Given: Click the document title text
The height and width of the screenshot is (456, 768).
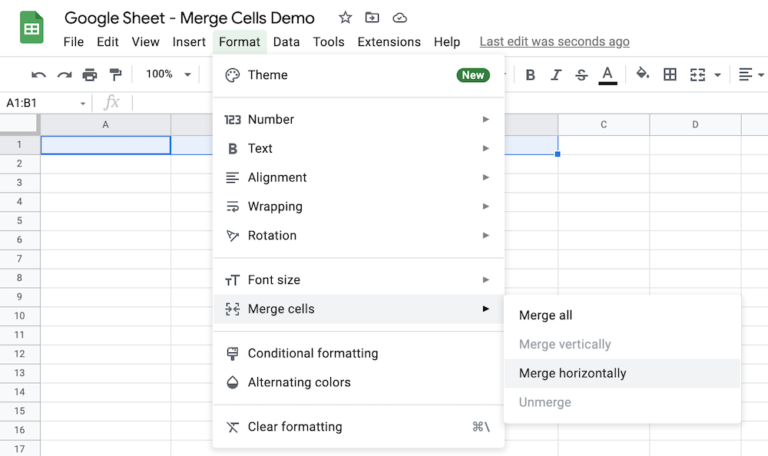Looking at the screenshot, I should pos(190,18).
